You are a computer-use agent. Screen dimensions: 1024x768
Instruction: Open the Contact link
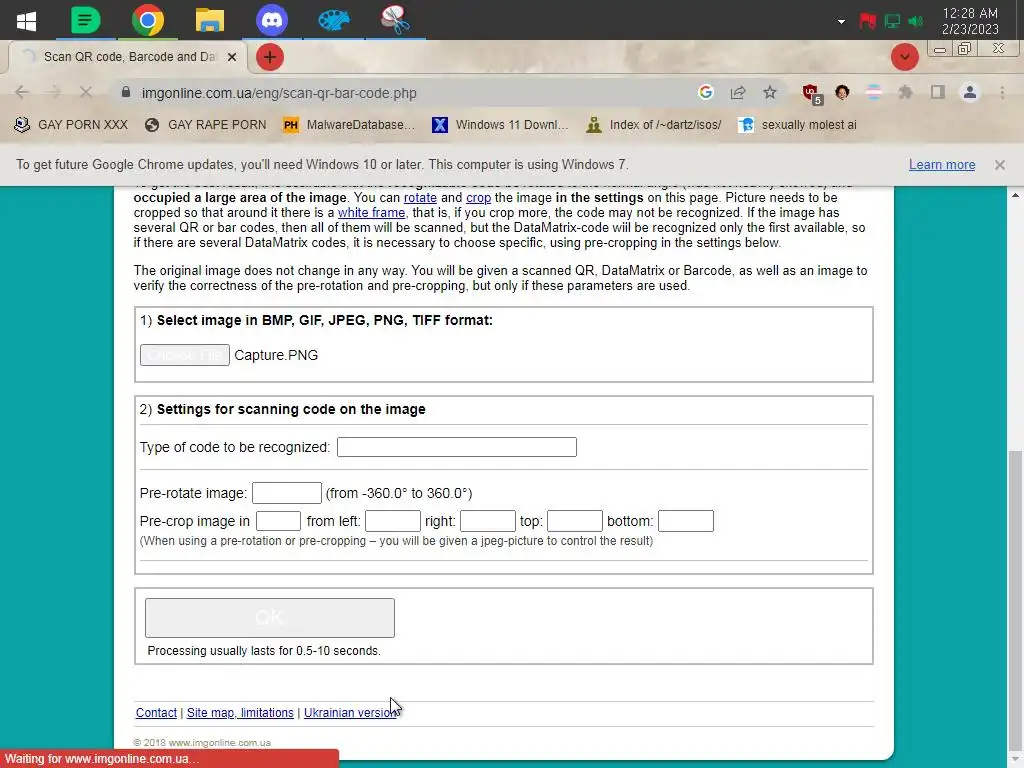pyautogui.click(x=156, y=712)
